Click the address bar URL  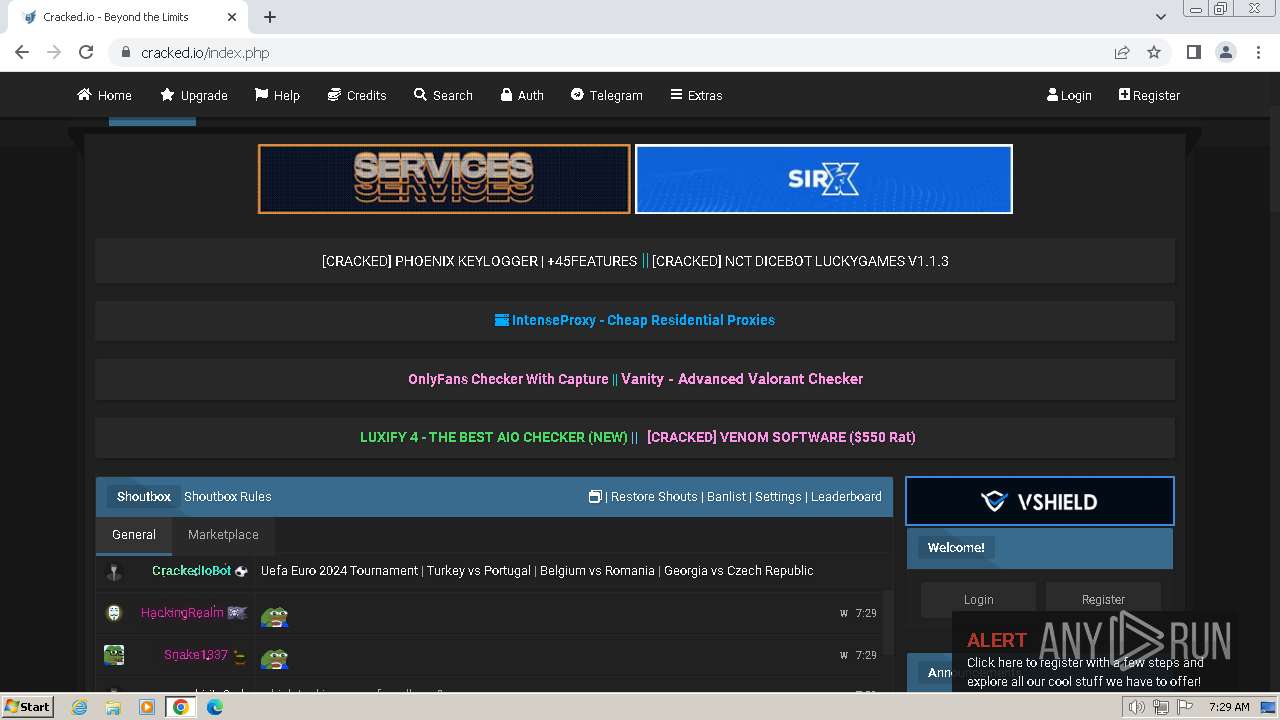[205, 53]
